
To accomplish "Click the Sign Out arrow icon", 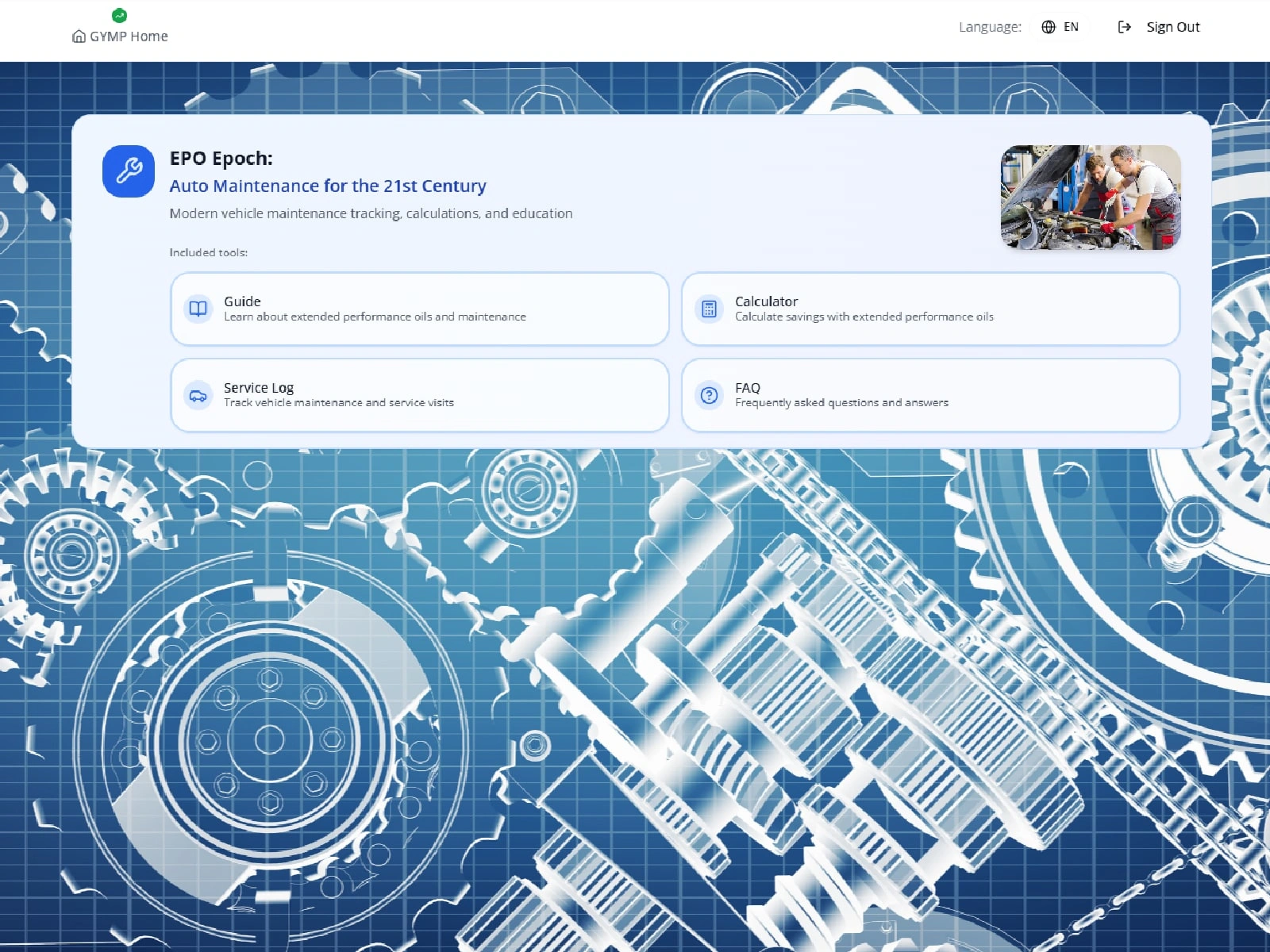I will pyautogui.click(x=1125, y=27).
